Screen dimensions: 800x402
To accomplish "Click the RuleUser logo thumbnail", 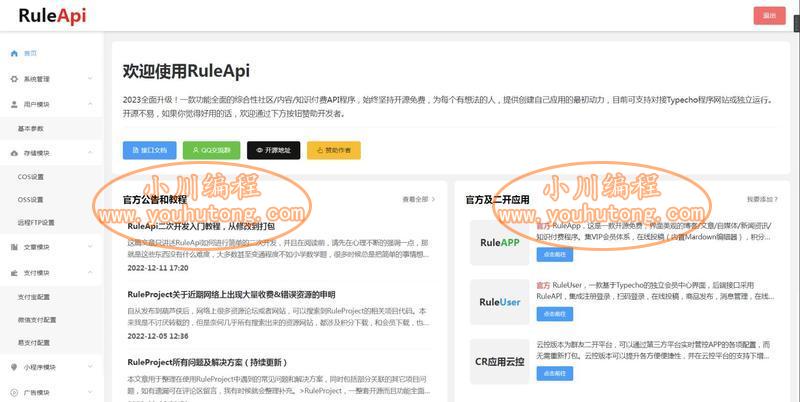I will click(x=499, y=302).
